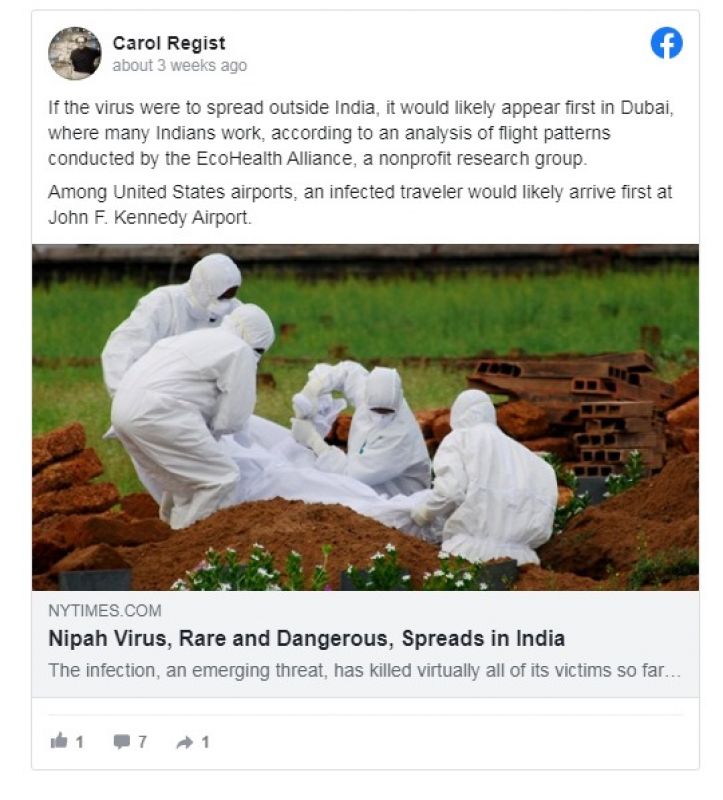Viewport: 723px width, 800px height.
Task: Click the NYTIMES.COM source label
Action: tap(105, 610)
